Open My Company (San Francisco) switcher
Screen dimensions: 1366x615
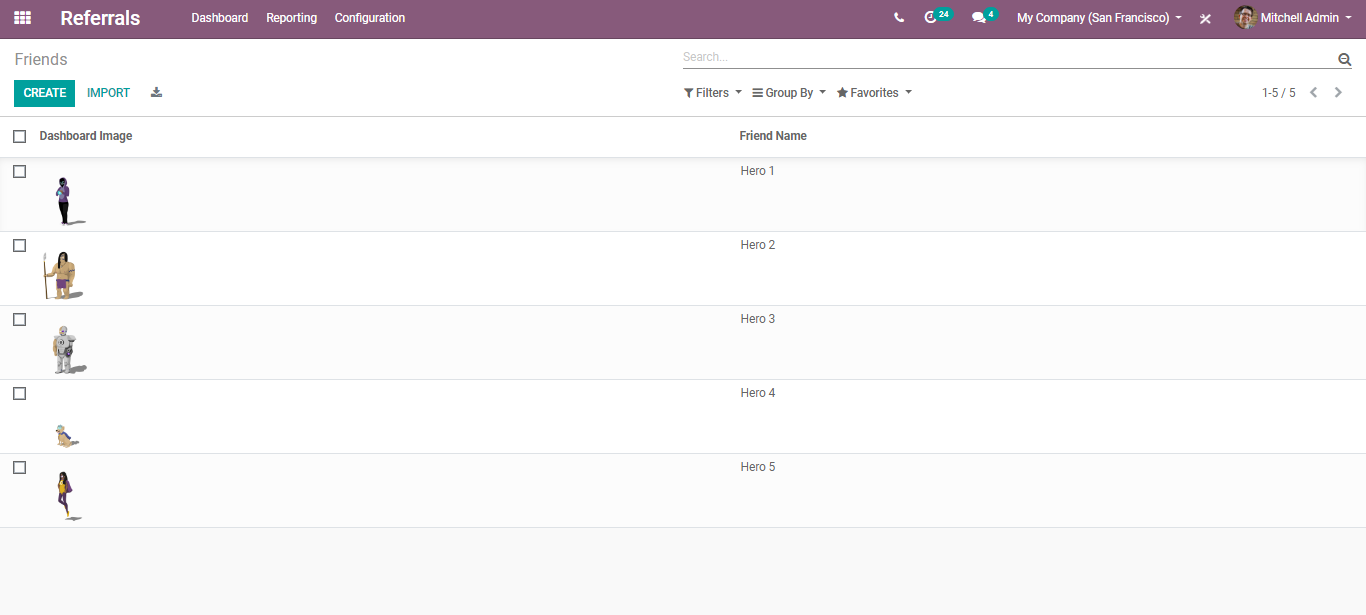tap(1099, 18)
